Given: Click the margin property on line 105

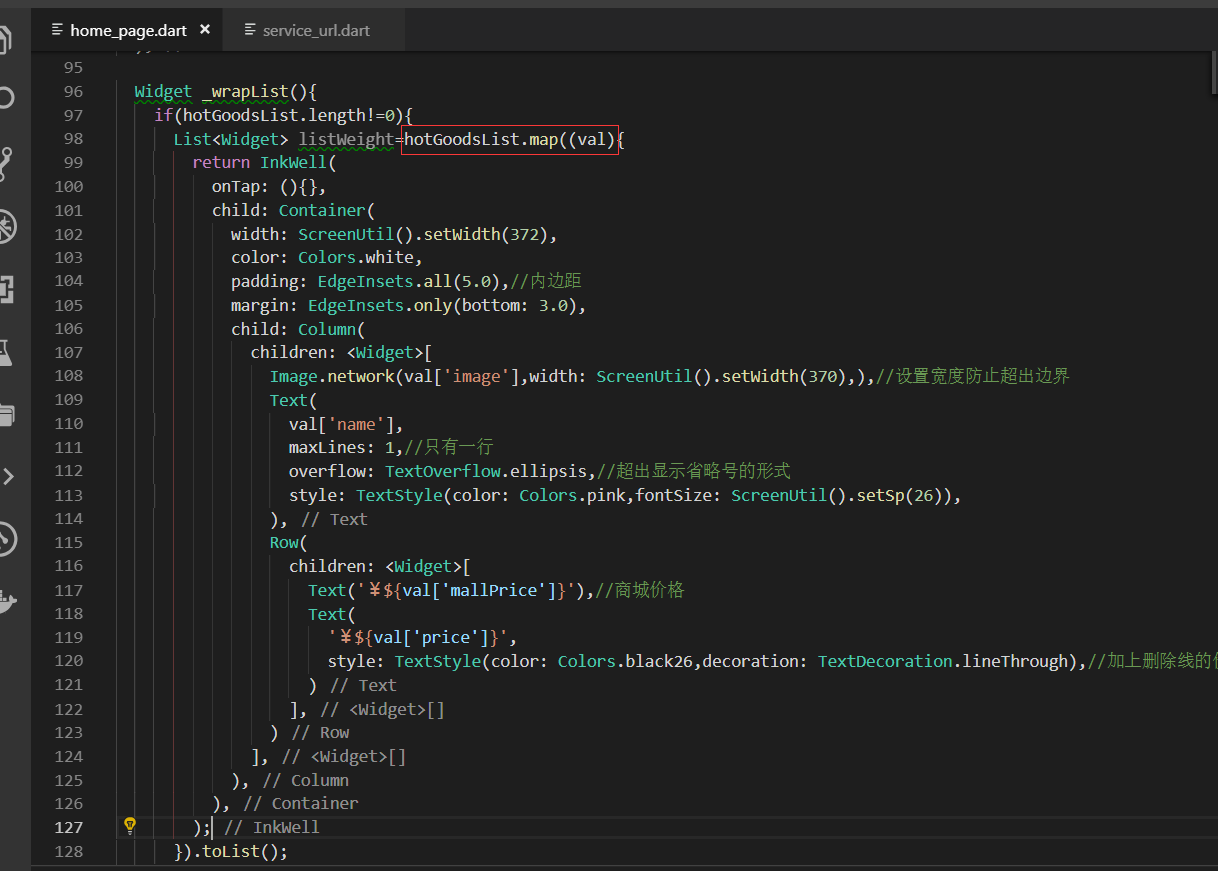Looking at the screenshot, I should pyautogui.click(x=260, y=305).
